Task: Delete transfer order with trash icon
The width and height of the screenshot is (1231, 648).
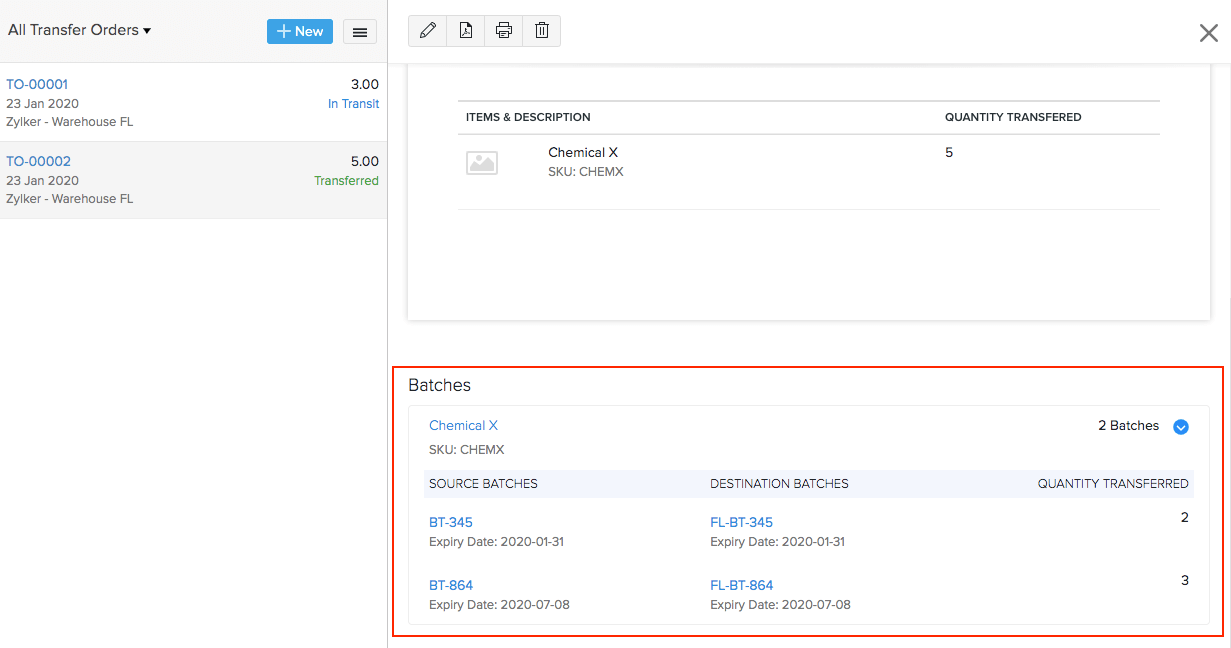Action: pyautogui.click(x=542, y=31)
